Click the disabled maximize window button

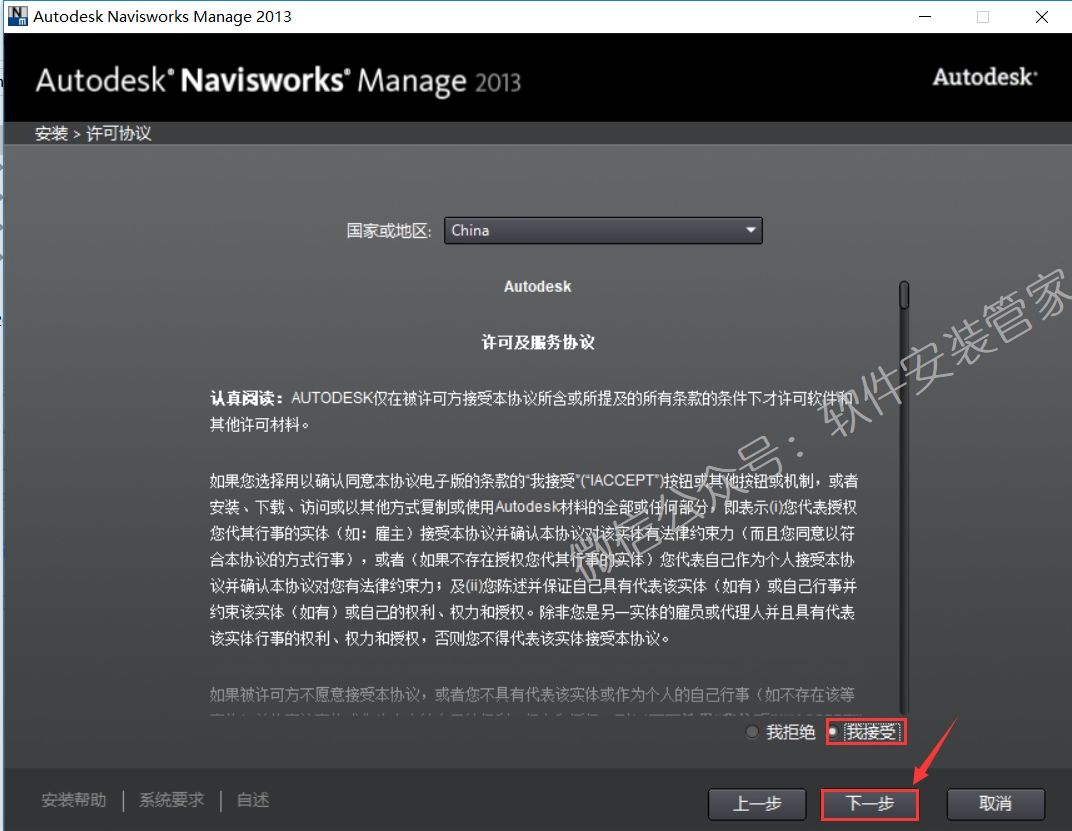coord(983,17)
